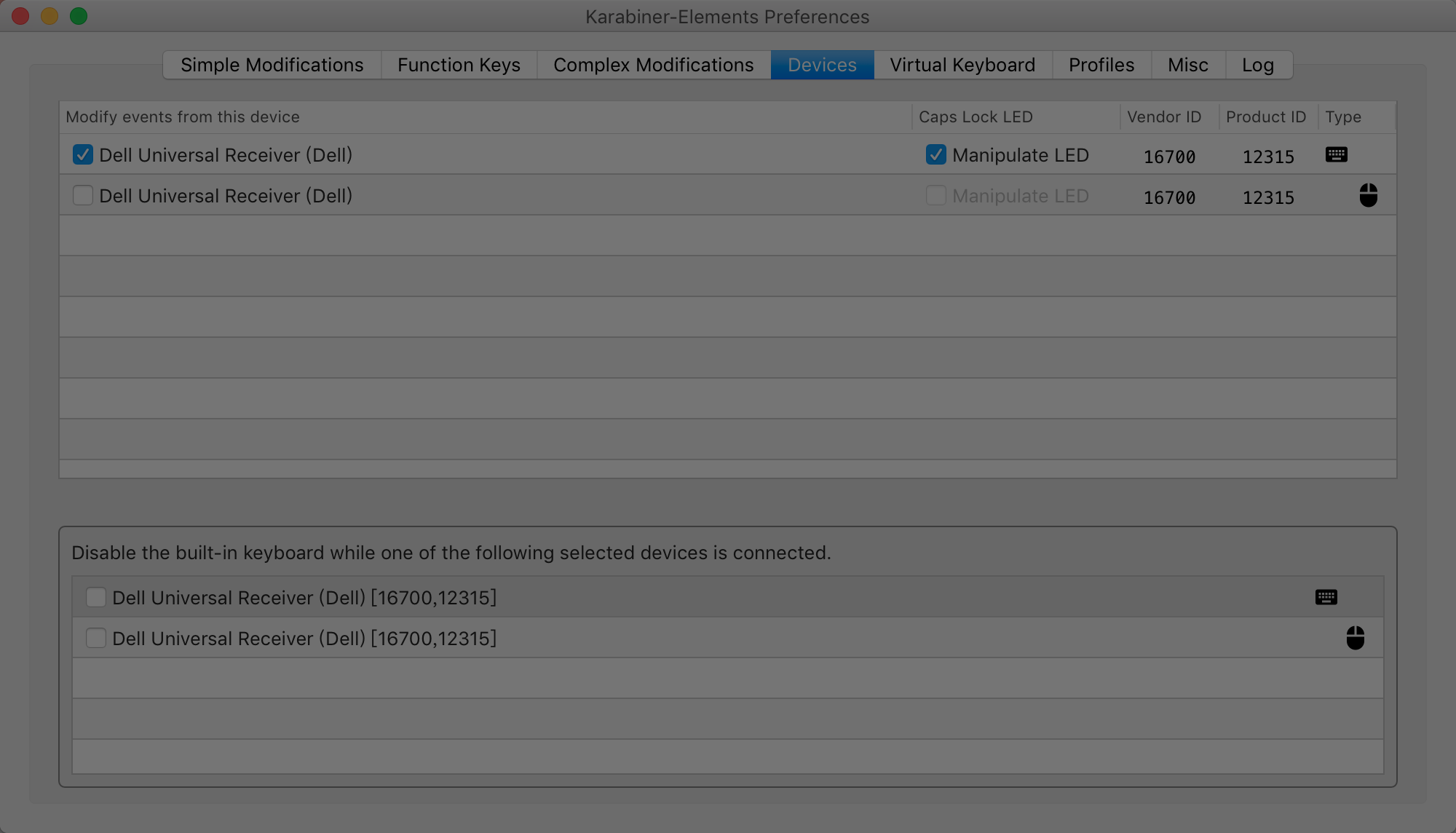
Task: Check second receiver in disable built-in keyboard list
Action: (96, 639)
